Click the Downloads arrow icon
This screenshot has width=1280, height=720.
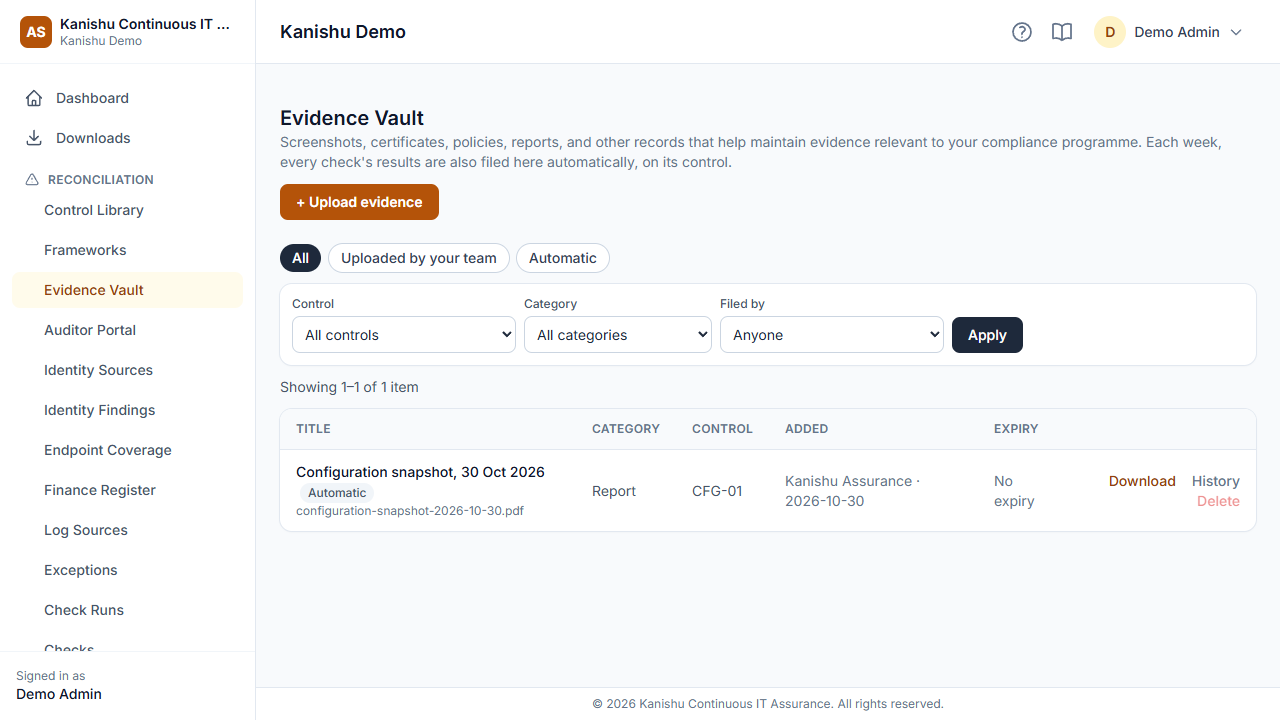coord(34,138)
